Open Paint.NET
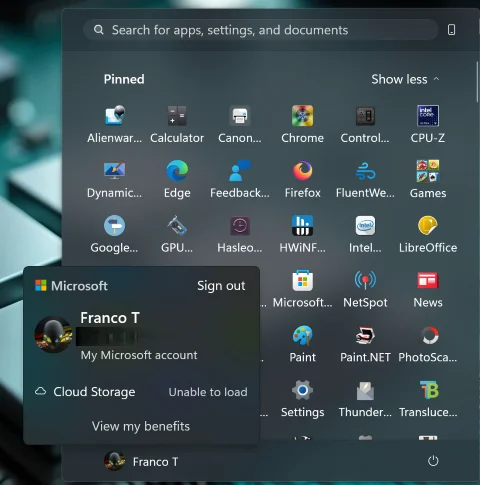480x485 pixels. click(x=365, y=344)
